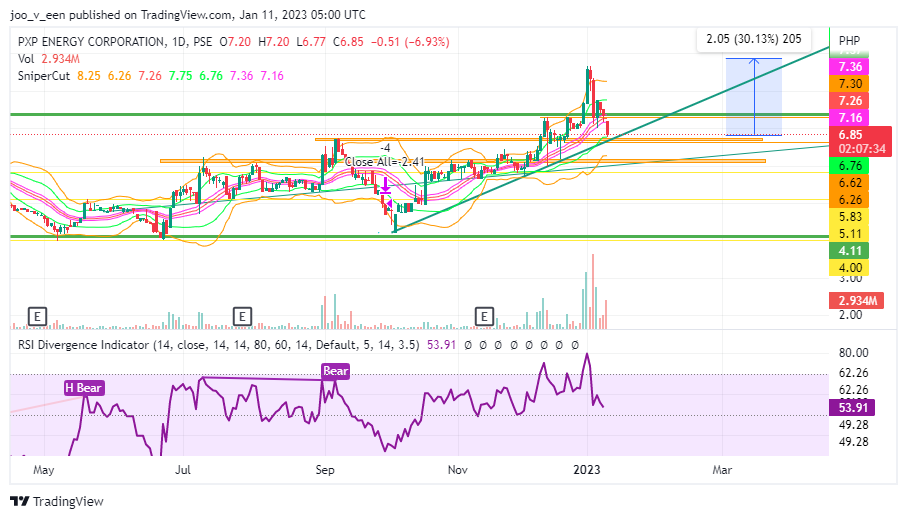
Task: Select the red 7.26 price axis label
Action: click(x=850, y=101)
